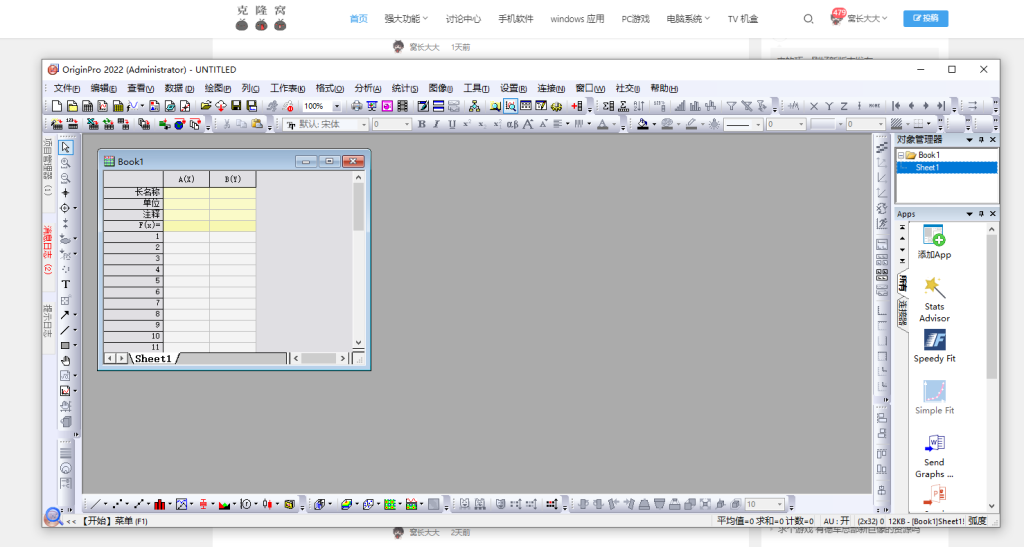Click the Save project floppy icon

point(236,106)
